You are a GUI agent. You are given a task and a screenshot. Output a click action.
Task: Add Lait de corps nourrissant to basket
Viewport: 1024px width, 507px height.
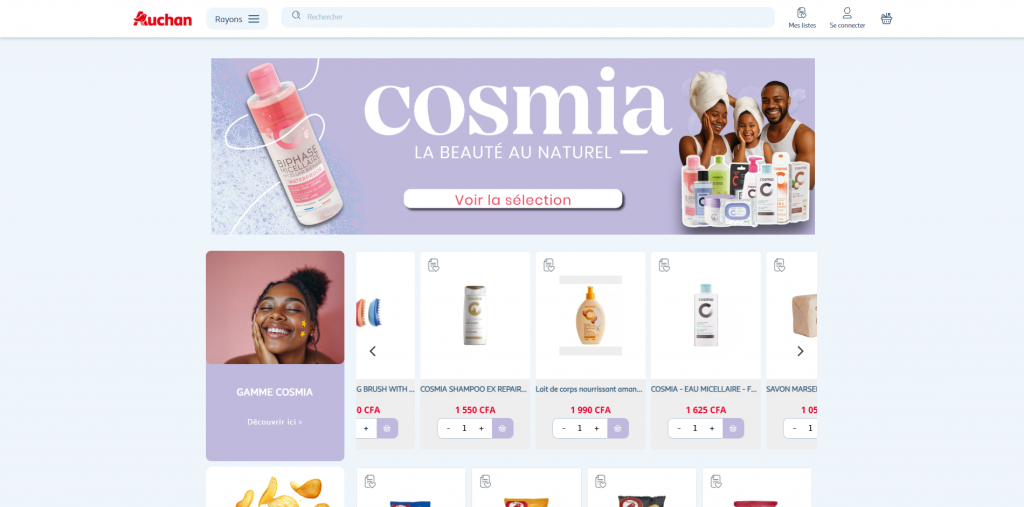pyautogui.click(x=618, y=429)
